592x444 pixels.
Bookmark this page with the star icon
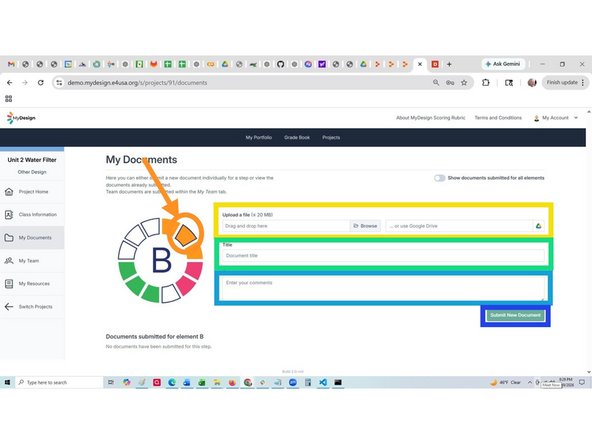tap(464, 83)
